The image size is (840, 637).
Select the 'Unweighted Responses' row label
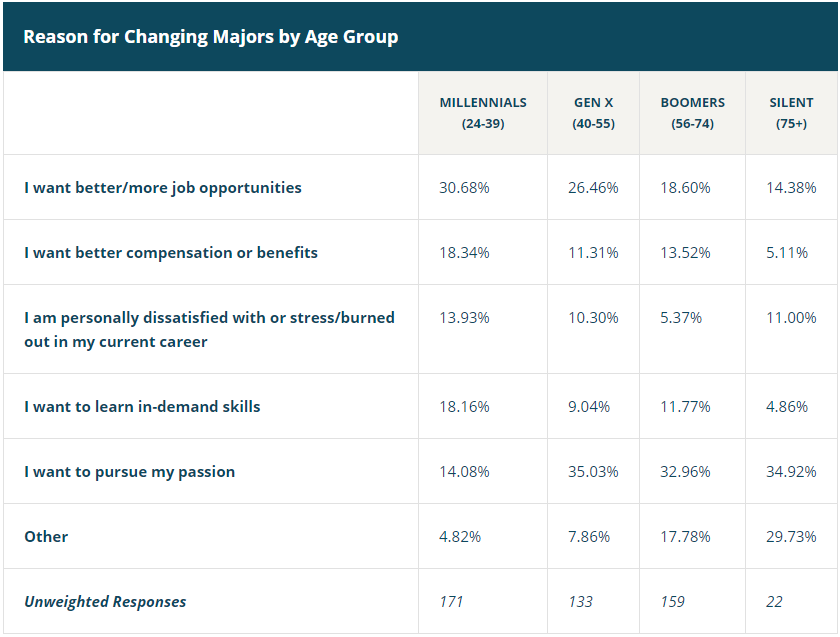[105, 601]
